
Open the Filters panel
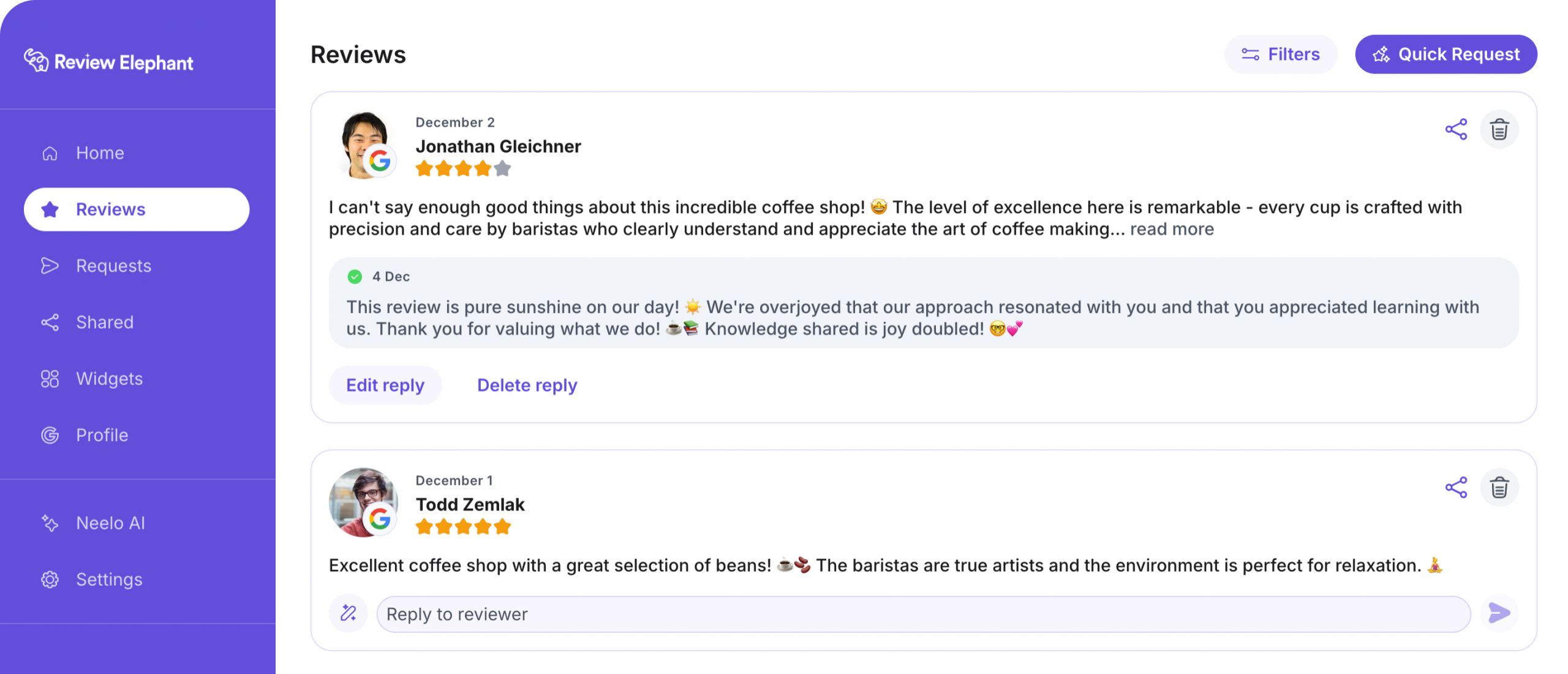(1281, 54)
